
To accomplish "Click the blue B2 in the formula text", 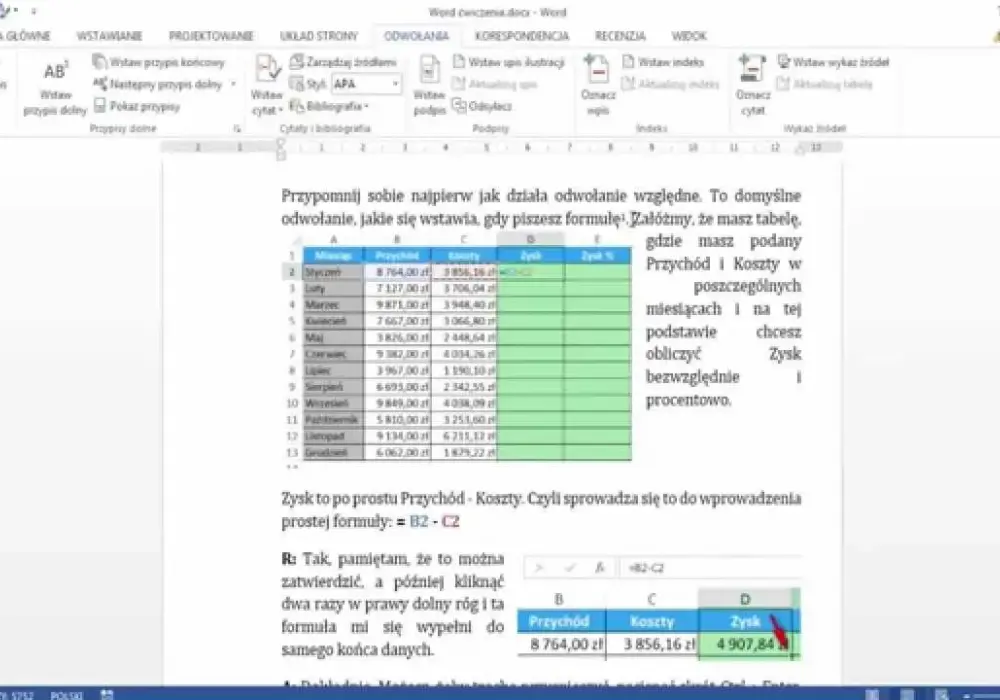I will (418, 521).
